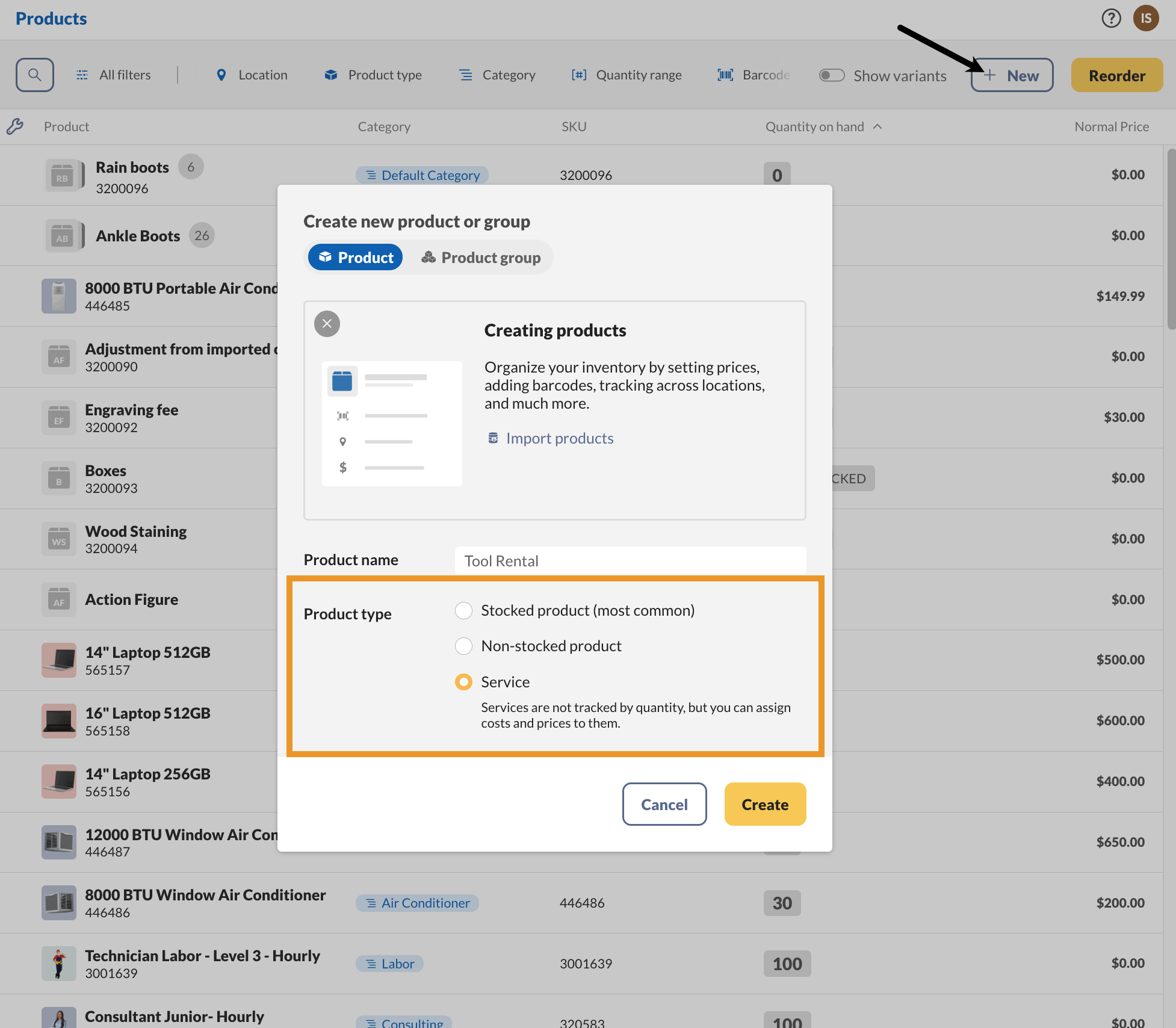Open the All filters panel
Screen dimensions: 1176x1028
114,75
